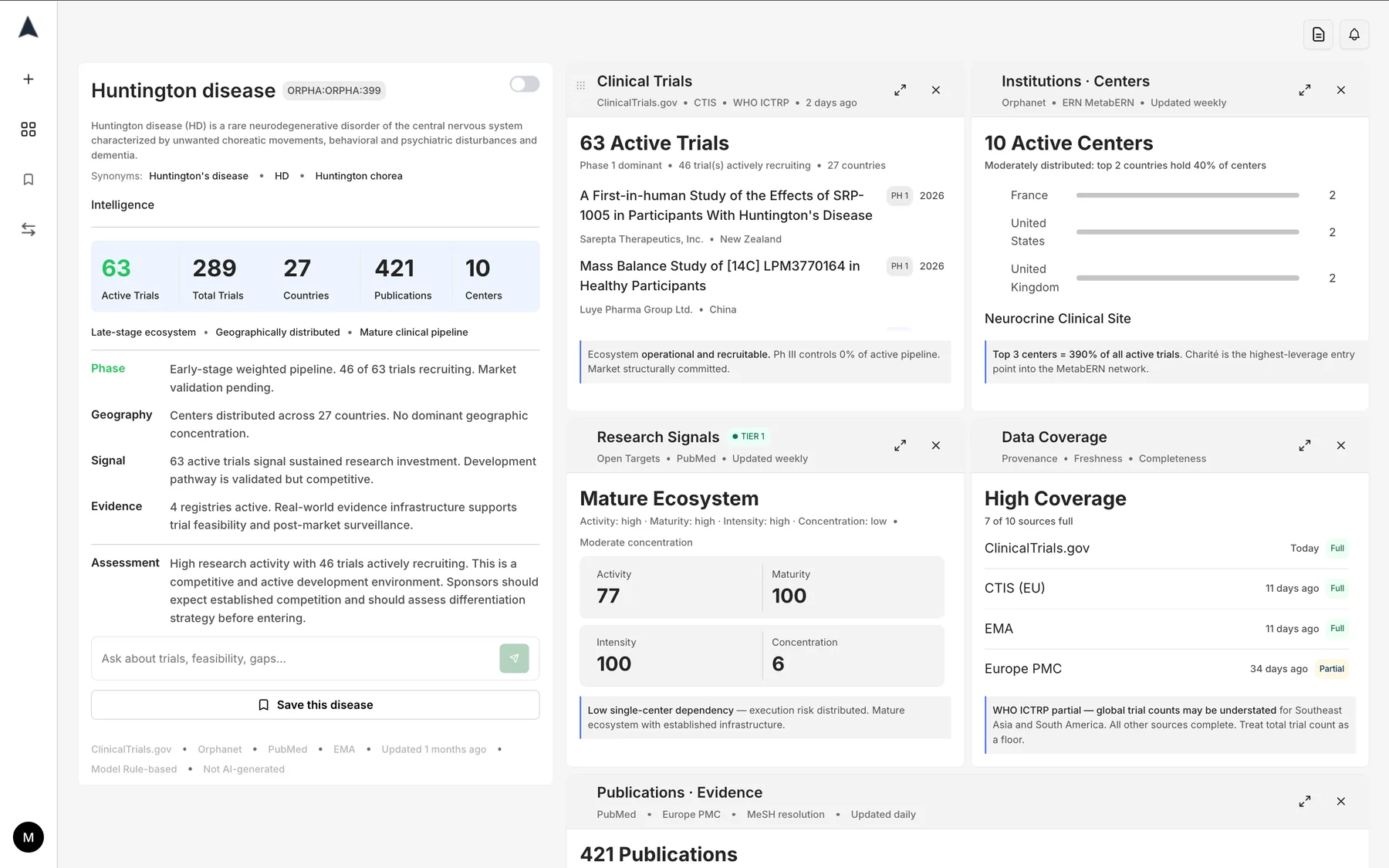Expand the Data Coverage panel

(1305, 445)
